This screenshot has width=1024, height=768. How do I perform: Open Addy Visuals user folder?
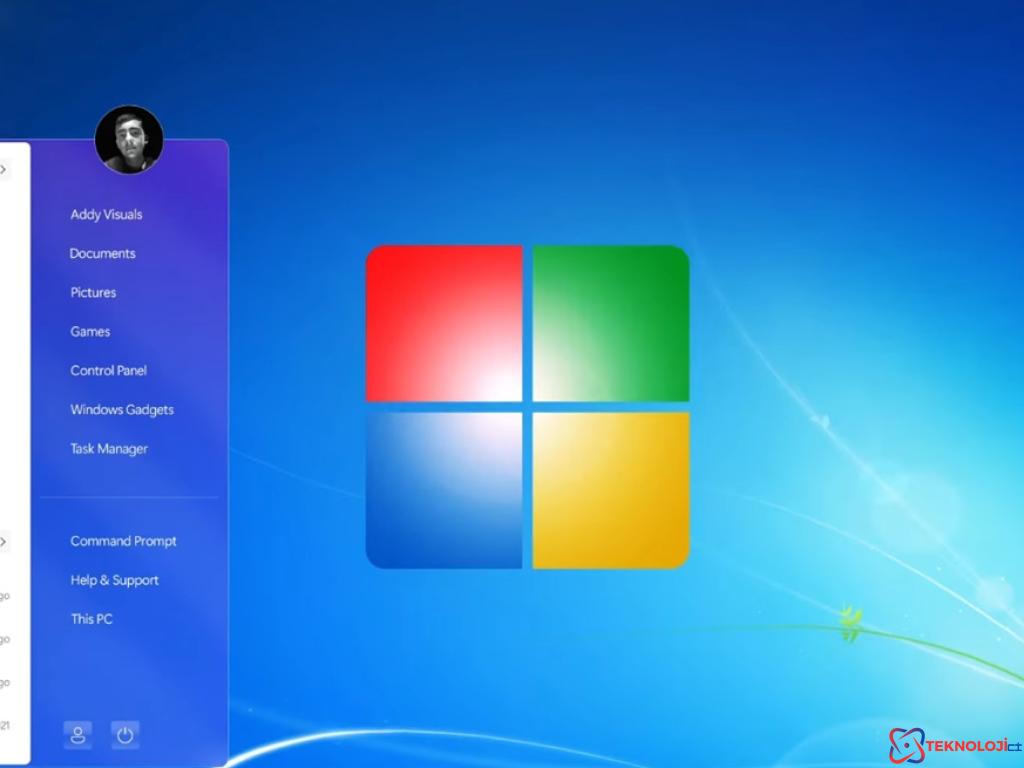coord(106,214)
